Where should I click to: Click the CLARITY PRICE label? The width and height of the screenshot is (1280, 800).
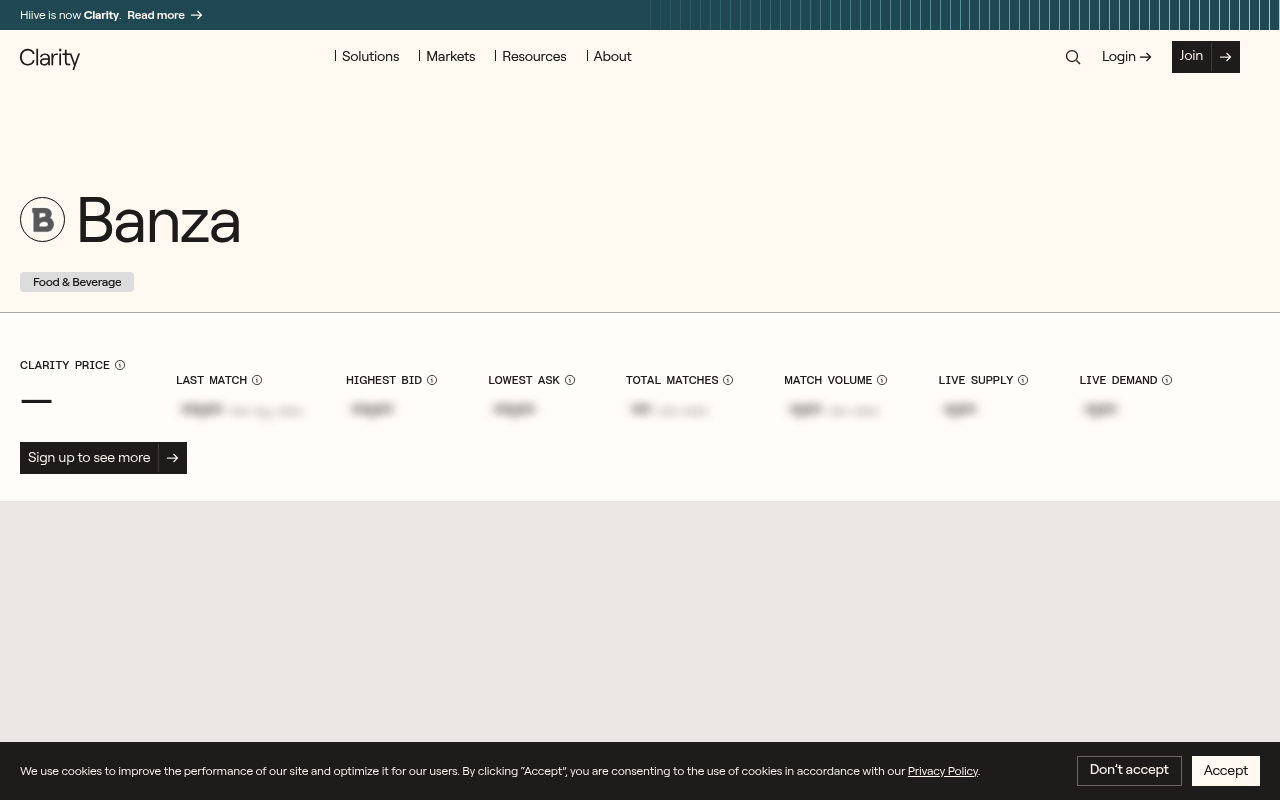[65, 365]
